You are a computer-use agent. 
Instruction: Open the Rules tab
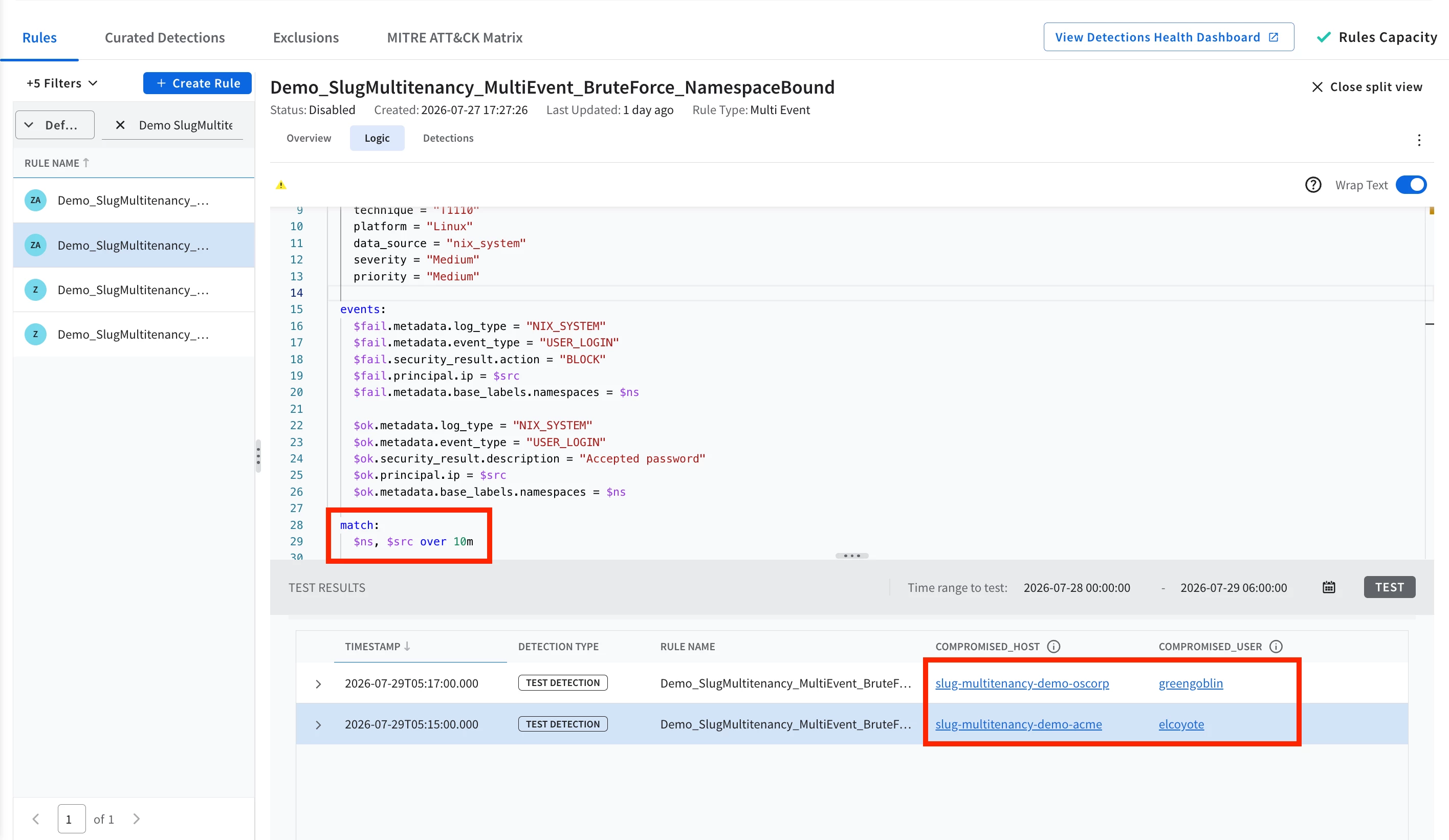click(39, 37)
